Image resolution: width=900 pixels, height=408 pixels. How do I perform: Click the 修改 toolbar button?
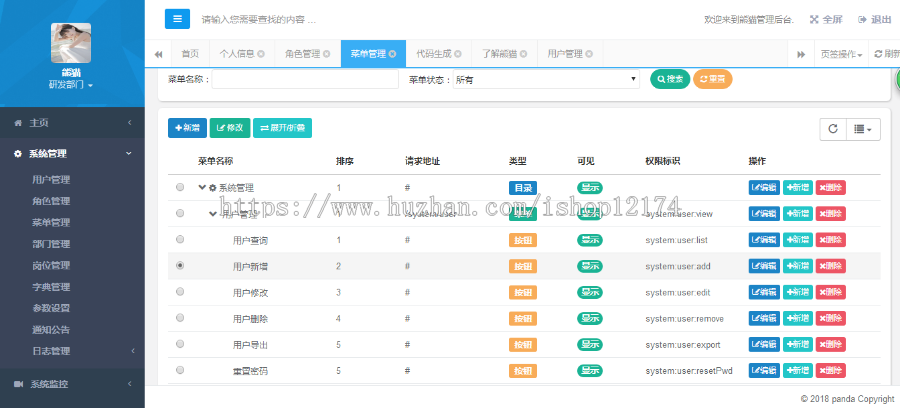[230, 128]
